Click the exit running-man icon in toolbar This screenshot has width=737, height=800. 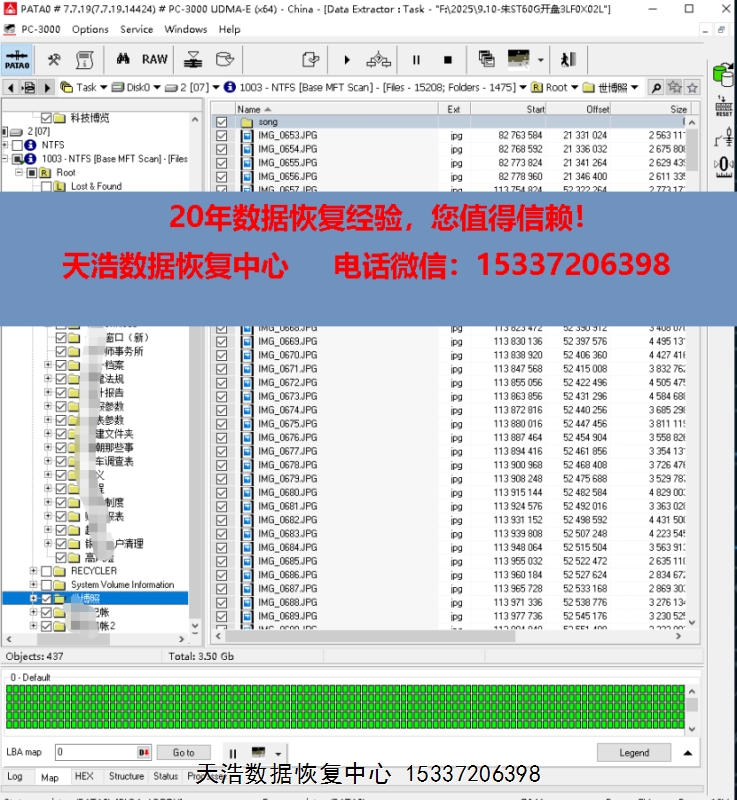tap(568, 60)
